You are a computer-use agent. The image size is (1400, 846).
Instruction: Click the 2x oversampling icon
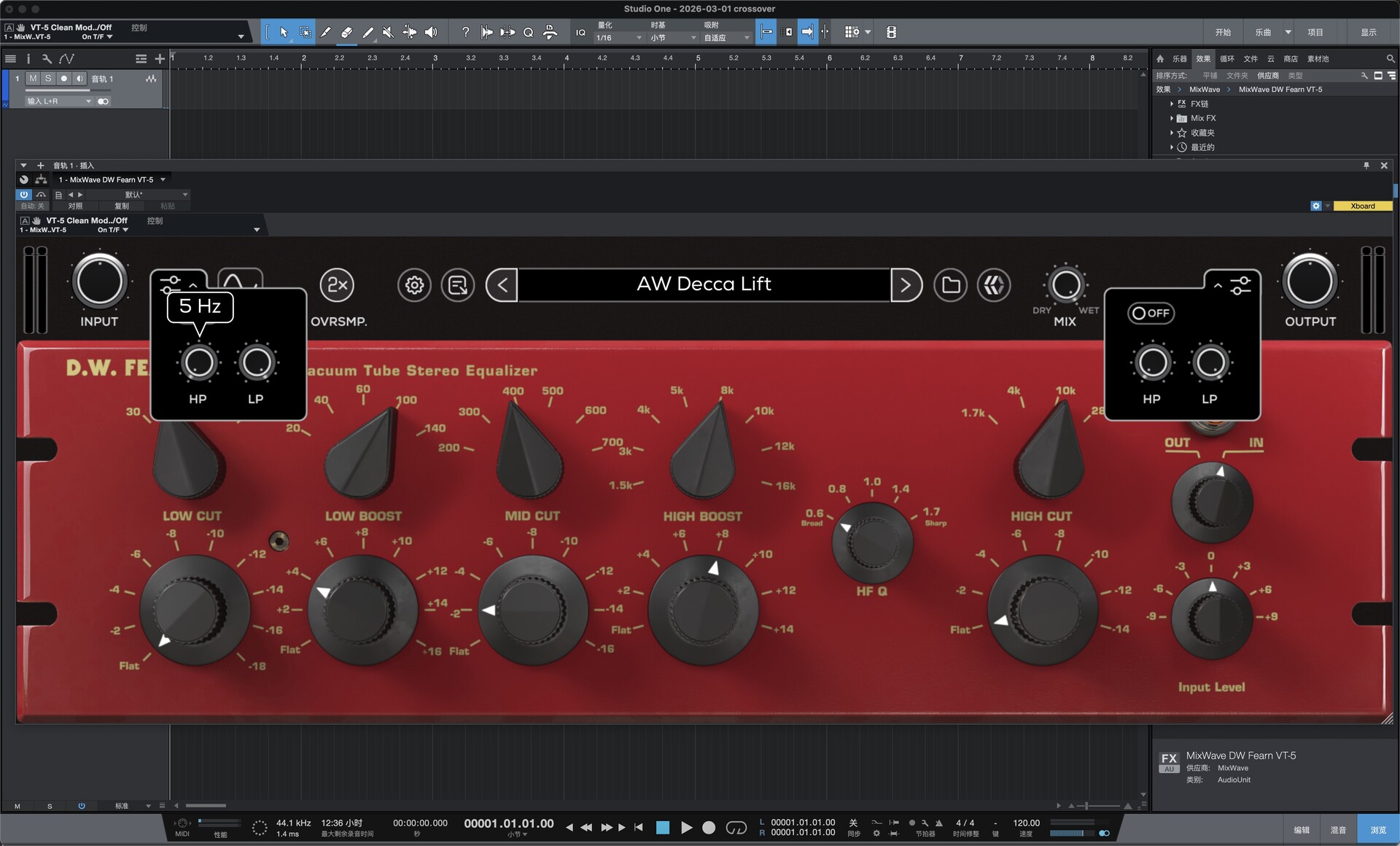coord(337,285)
